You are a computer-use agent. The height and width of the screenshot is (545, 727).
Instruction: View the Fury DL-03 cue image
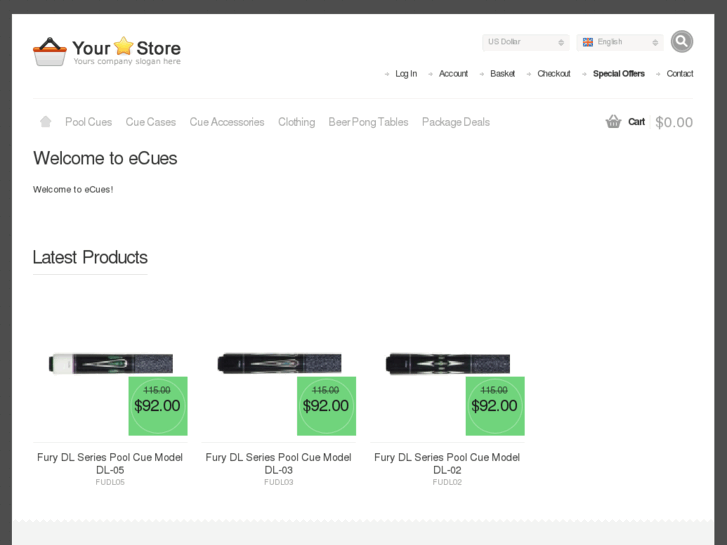coord(278,363)
